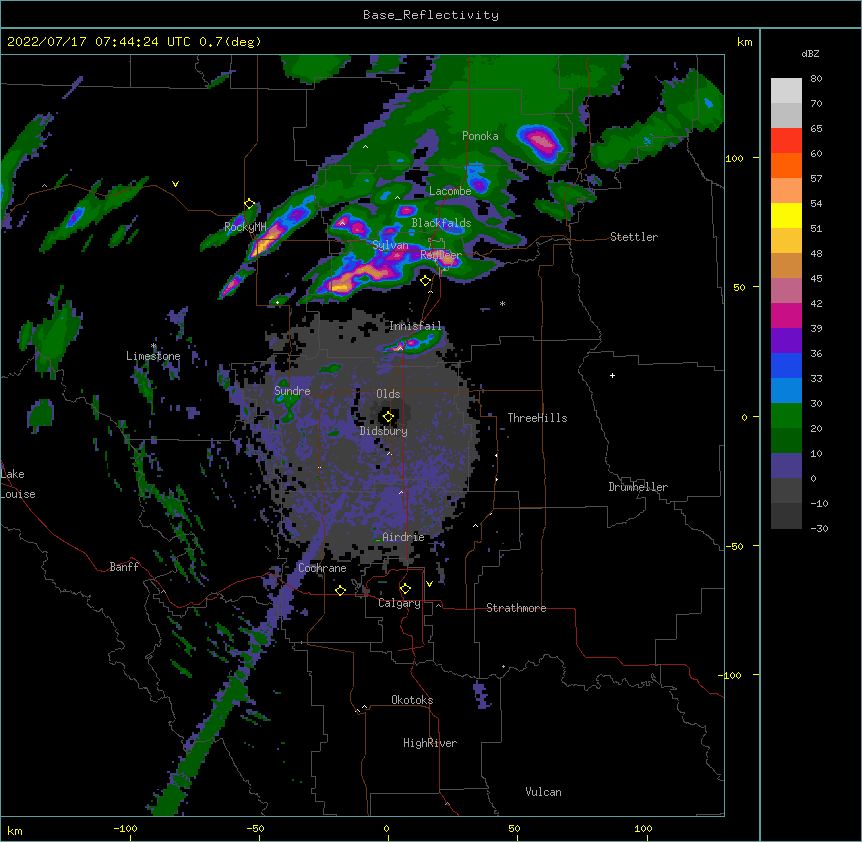
Task: Select the km unit label at top right
Action: click(744, 42)
